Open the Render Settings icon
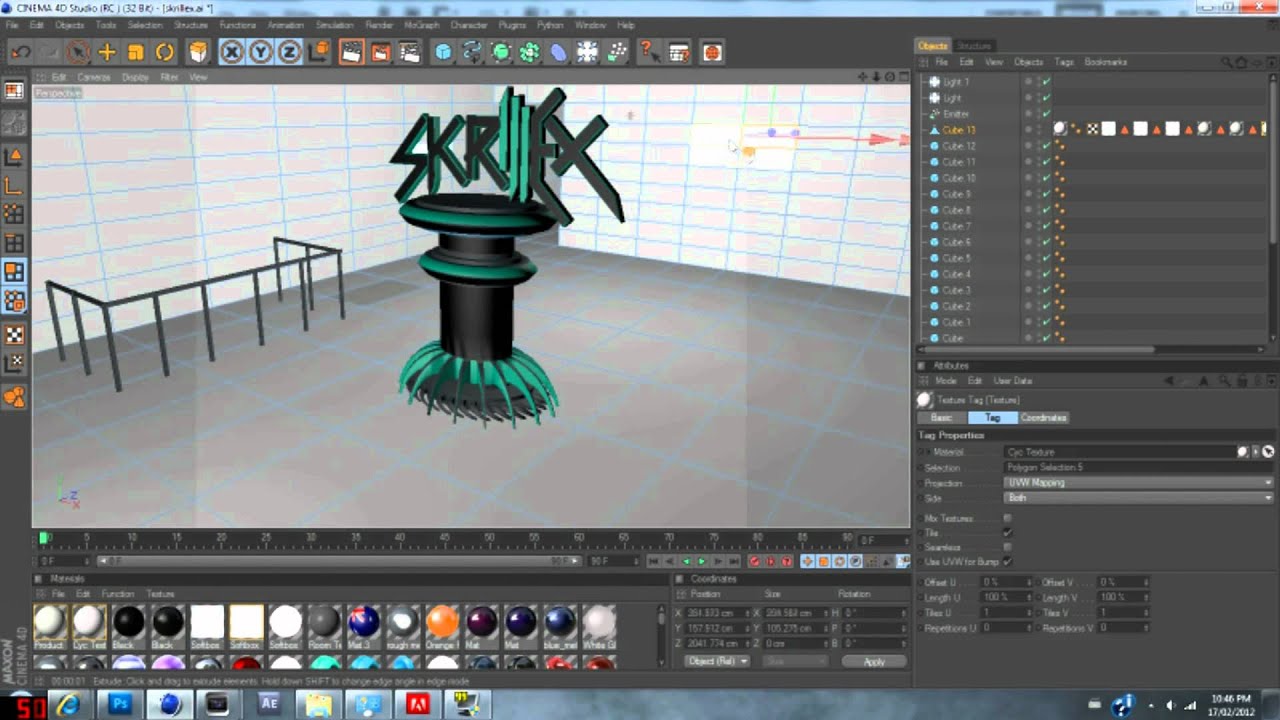This screenshot has height=720, width=1280. point(409,52)
